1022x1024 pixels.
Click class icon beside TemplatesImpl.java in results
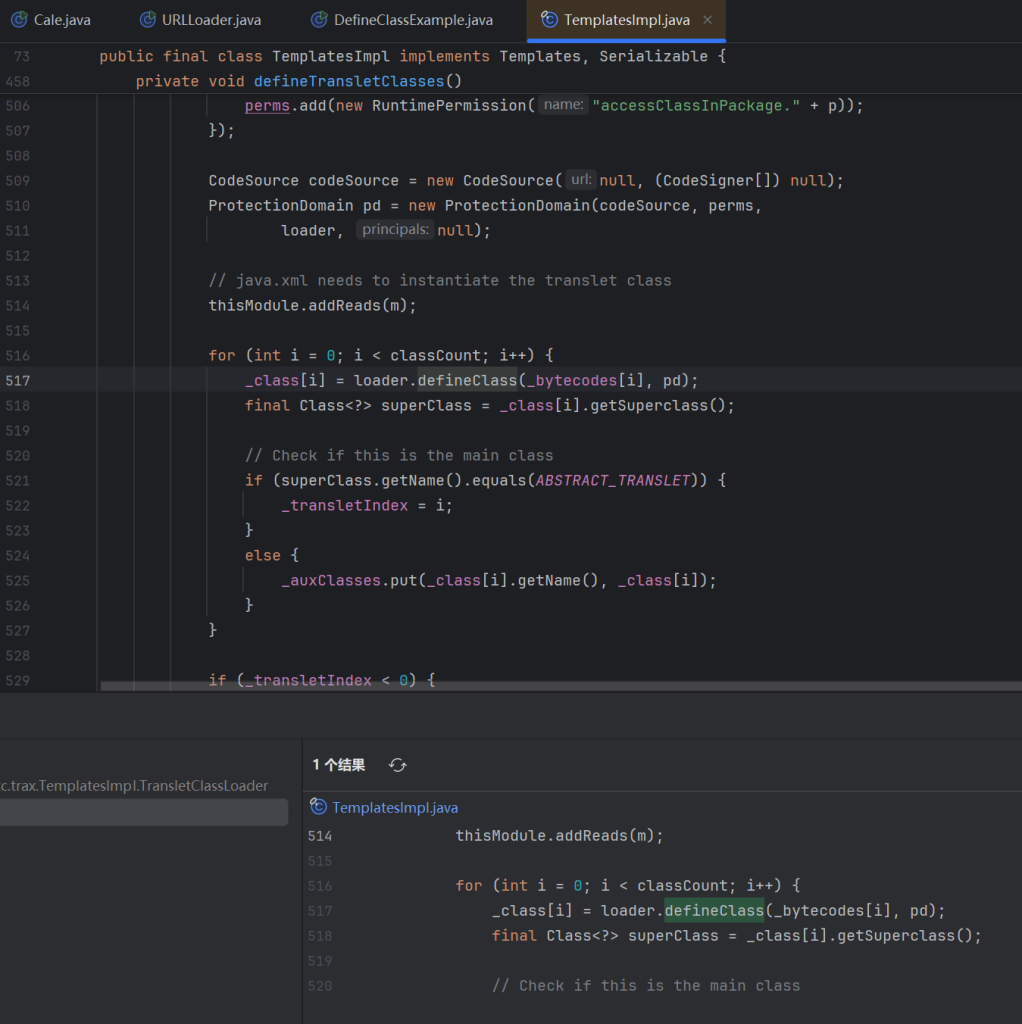319,807
